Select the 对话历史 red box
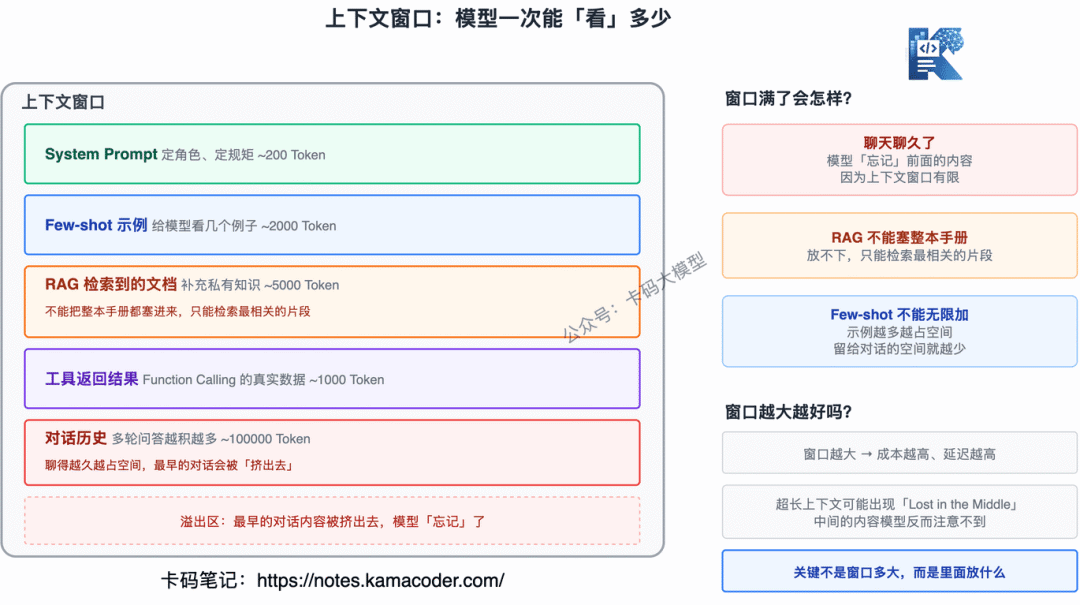The height and width of the screenshot is (605, 1080). (332, 453)
